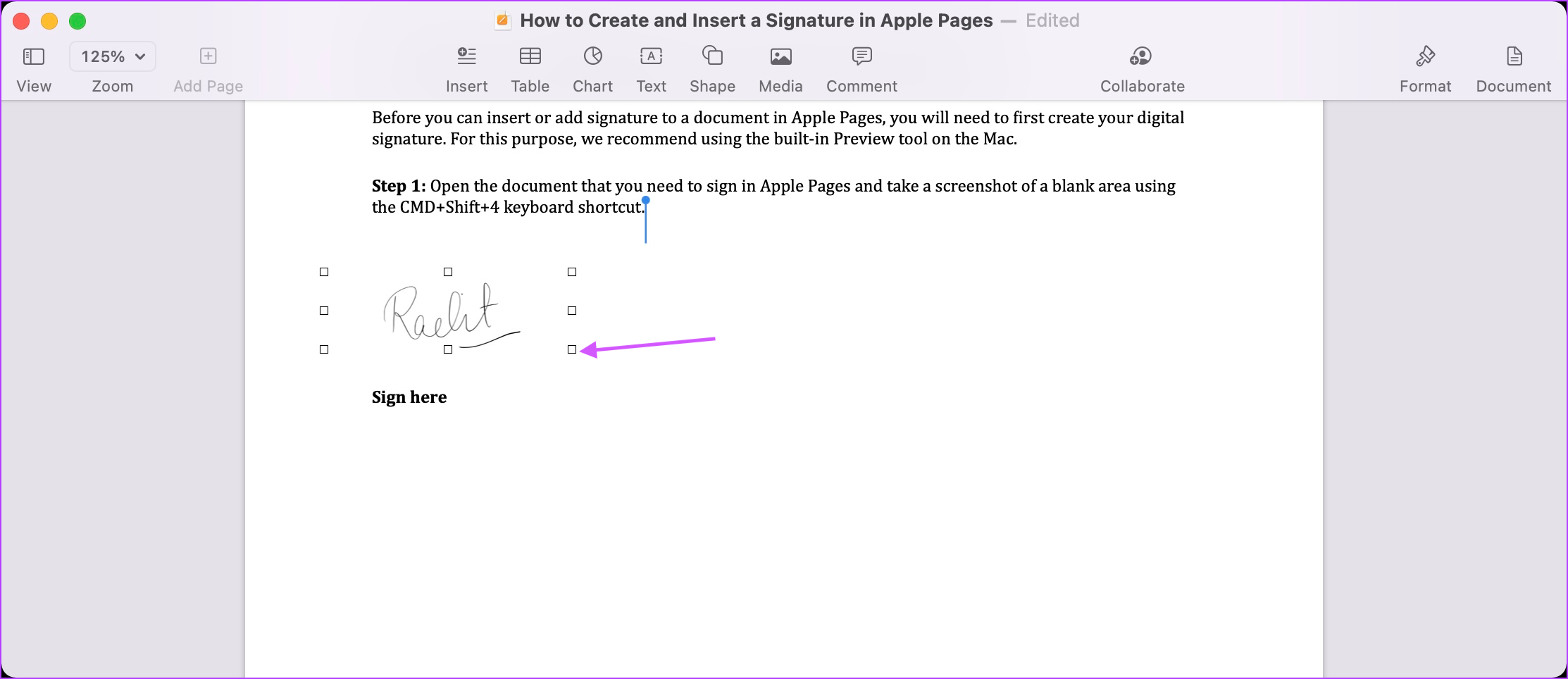1568x679 pixels.
Task: Click the top-left selection handle of signature
Action: (324, 272)
